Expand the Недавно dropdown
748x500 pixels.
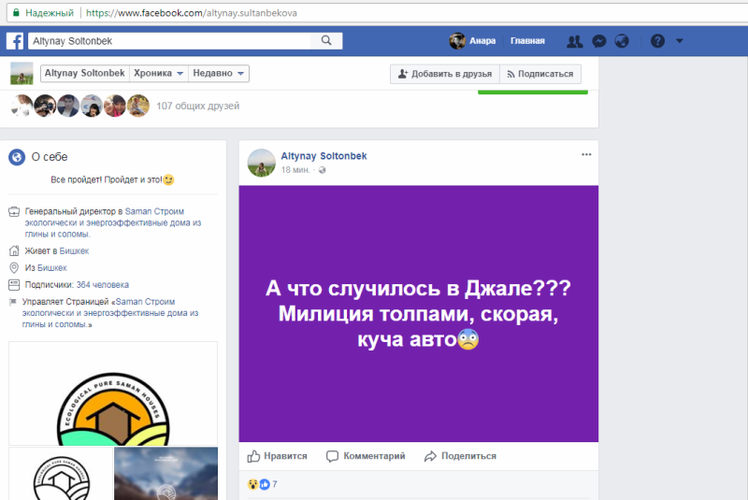click(220, 74)
